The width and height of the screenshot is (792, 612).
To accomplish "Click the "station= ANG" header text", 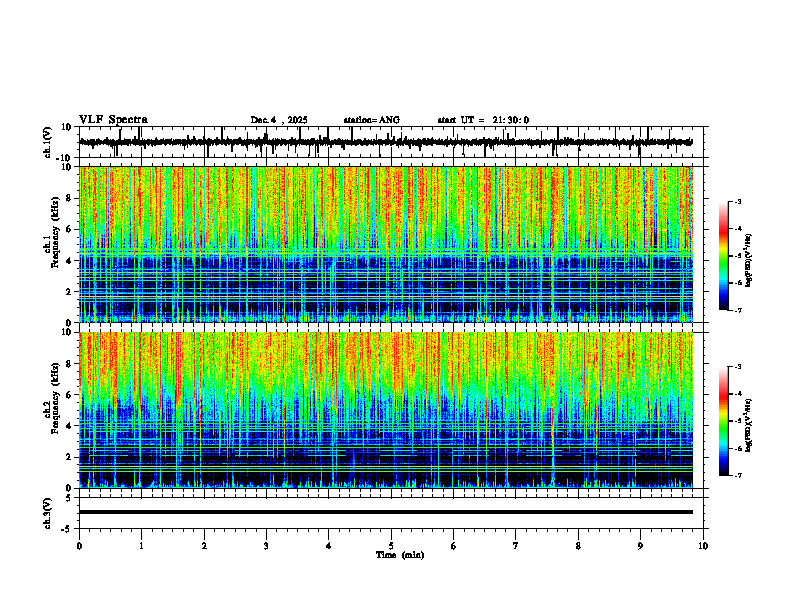I will point(372,120).
